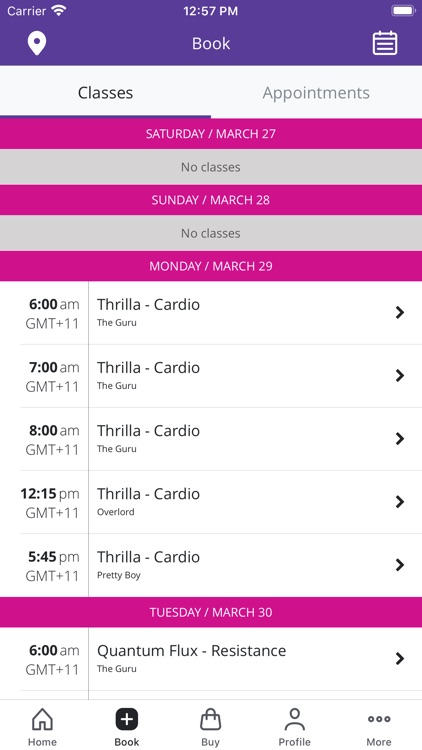Screen dimensions: 422x750
Task: Tap the Saturday / March 27 header
Action: tap(211, 133)
